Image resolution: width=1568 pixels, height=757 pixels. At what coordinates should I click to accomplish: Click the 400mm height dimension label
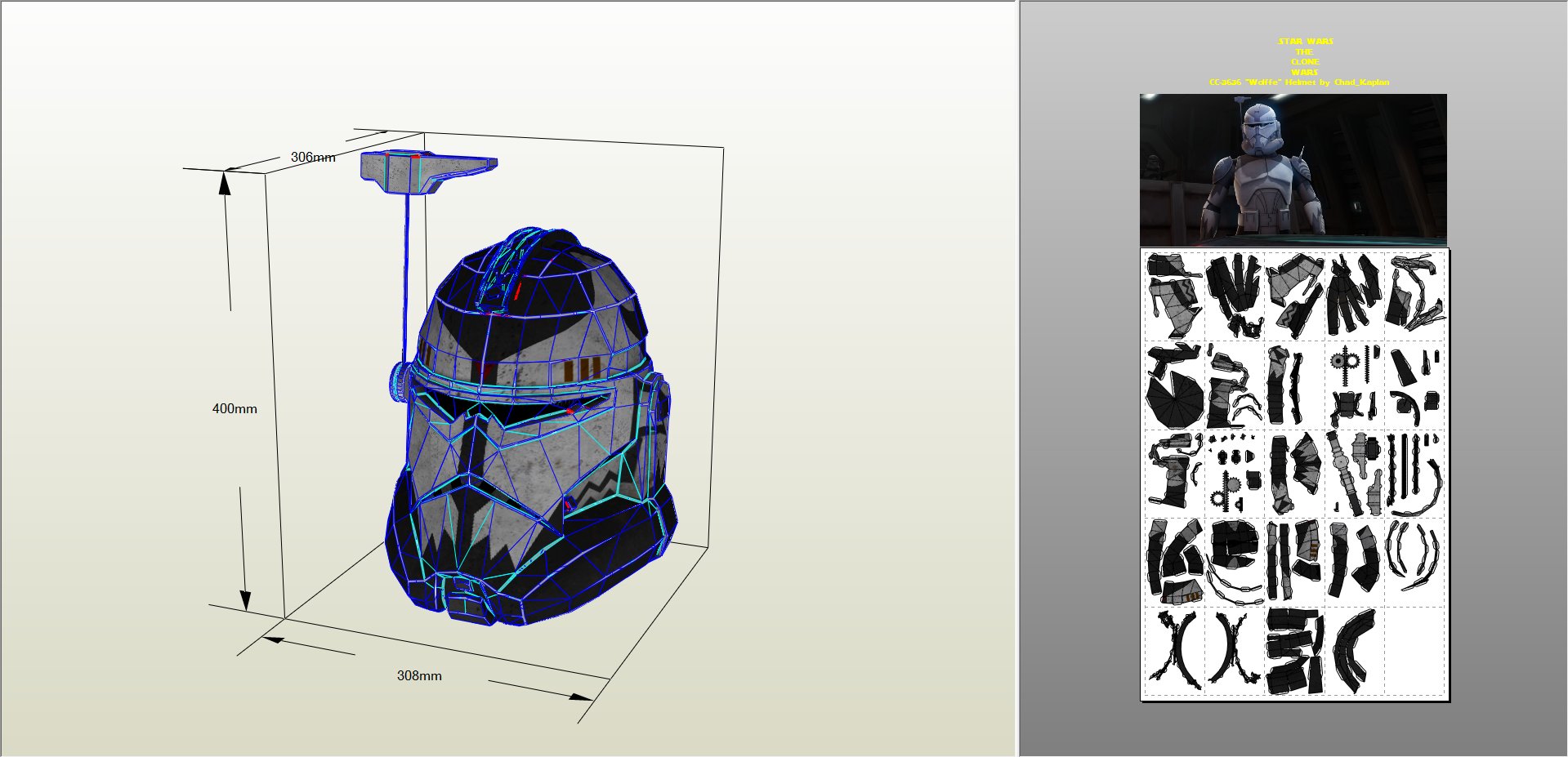[x=235, y=408]
